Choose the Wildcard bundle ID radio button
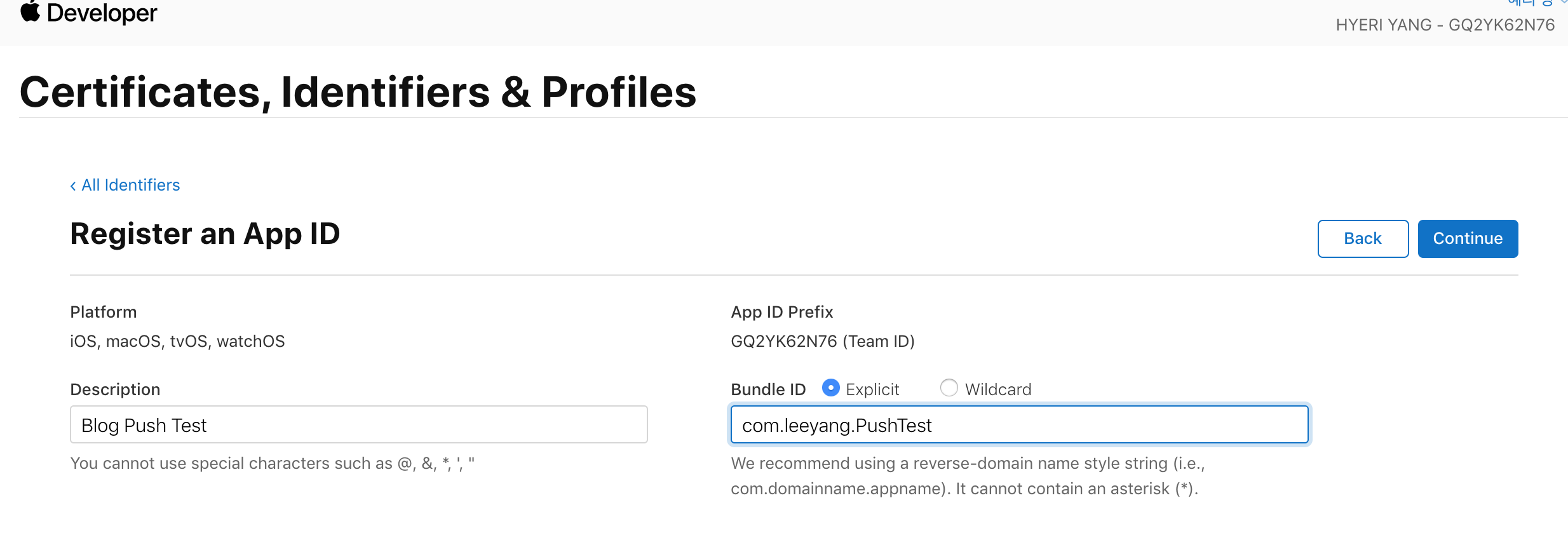1568x540 pixels. (949, 388)
